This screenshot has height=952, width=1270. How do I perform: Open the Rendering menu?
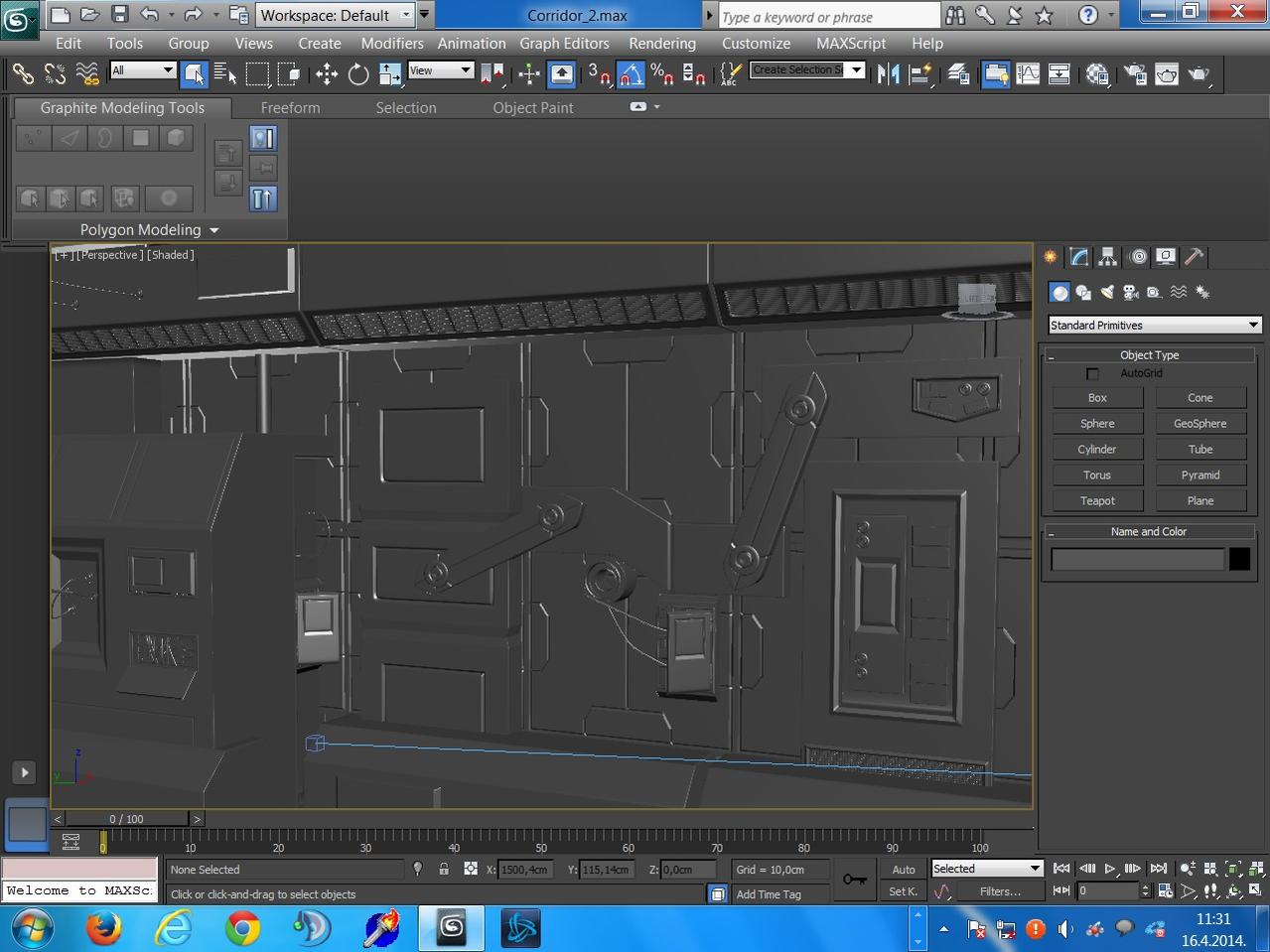(x=661, y=44)
